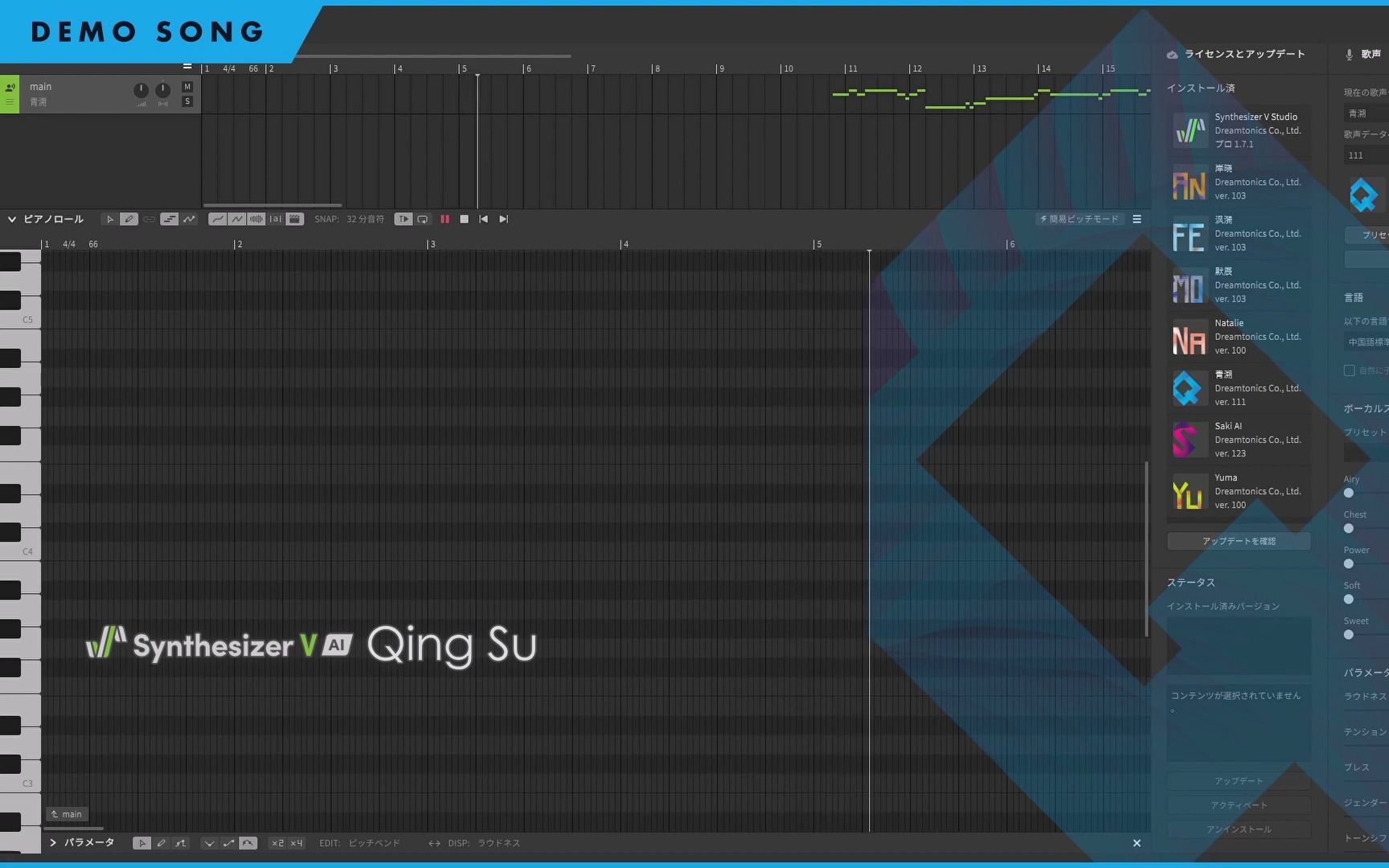The width and height of the screenshot is (1389, 868).
Task: Select the Yuma voice database entry
Action: [x=1239, y=491]
